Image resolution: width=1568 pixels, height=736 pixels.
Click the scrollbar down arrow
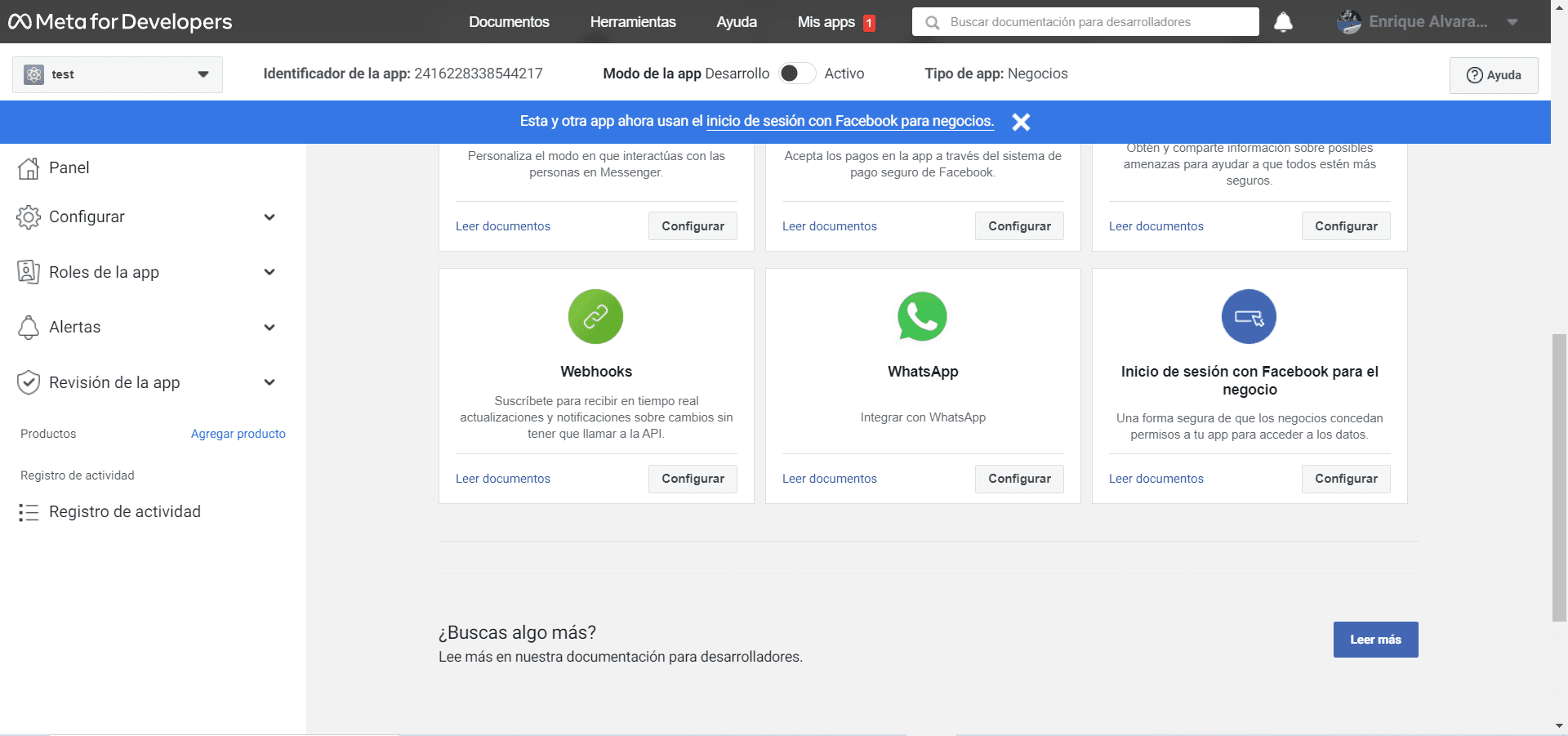coord(1559,725)
